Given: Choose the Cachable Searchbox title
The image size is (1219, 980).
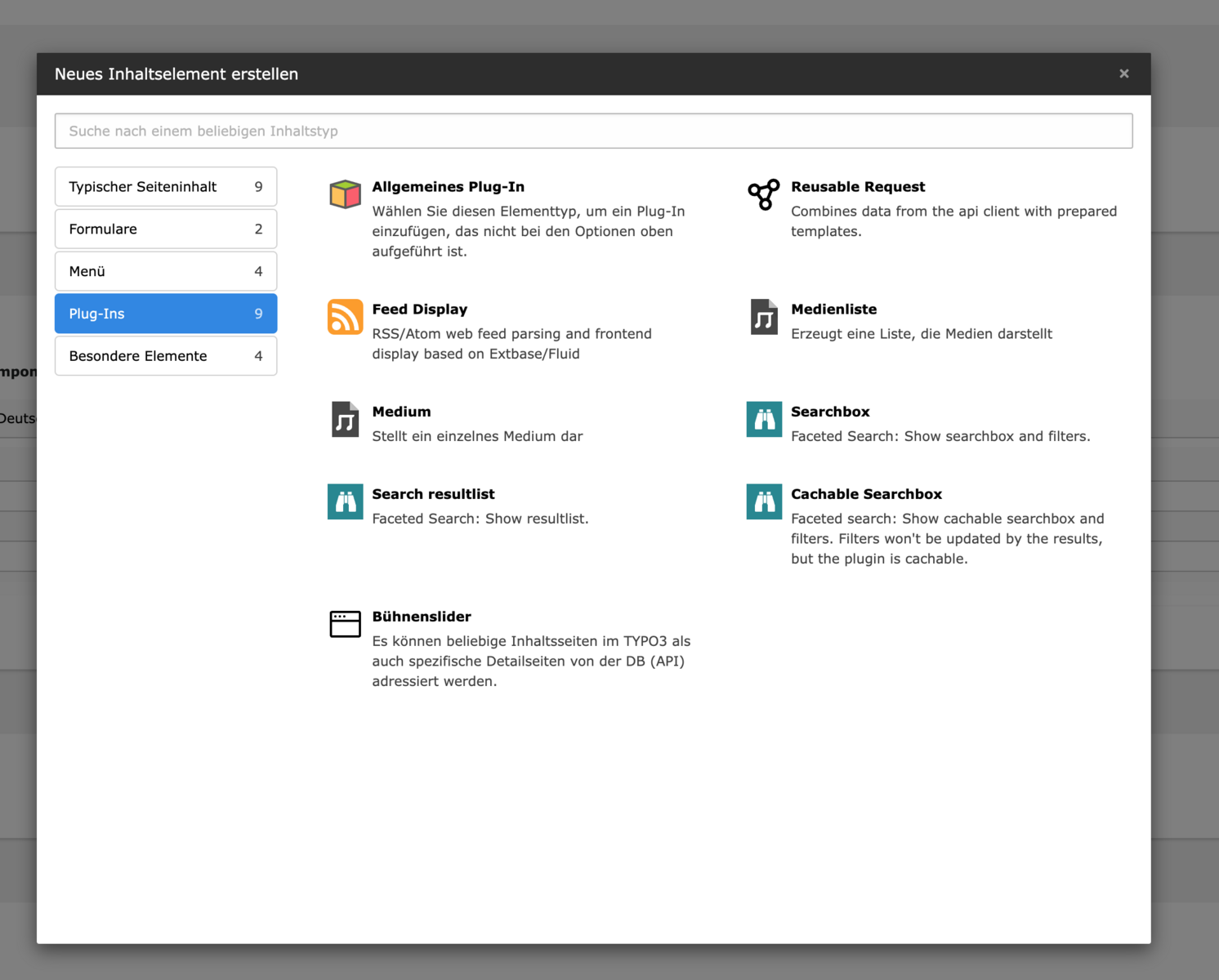Looking at the screenshot, I should click(x=866, y=494).
